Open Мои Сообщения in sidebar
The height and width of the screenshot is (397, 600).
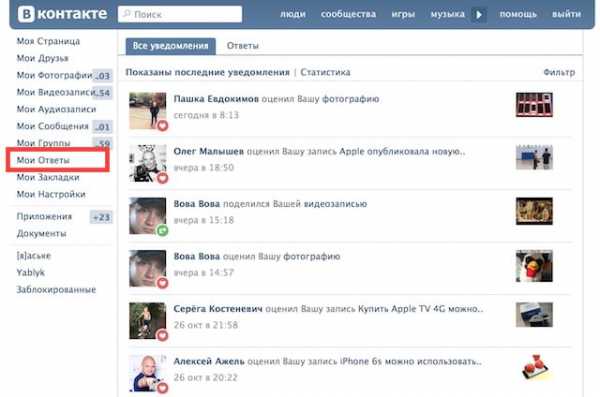pos(52,126)
